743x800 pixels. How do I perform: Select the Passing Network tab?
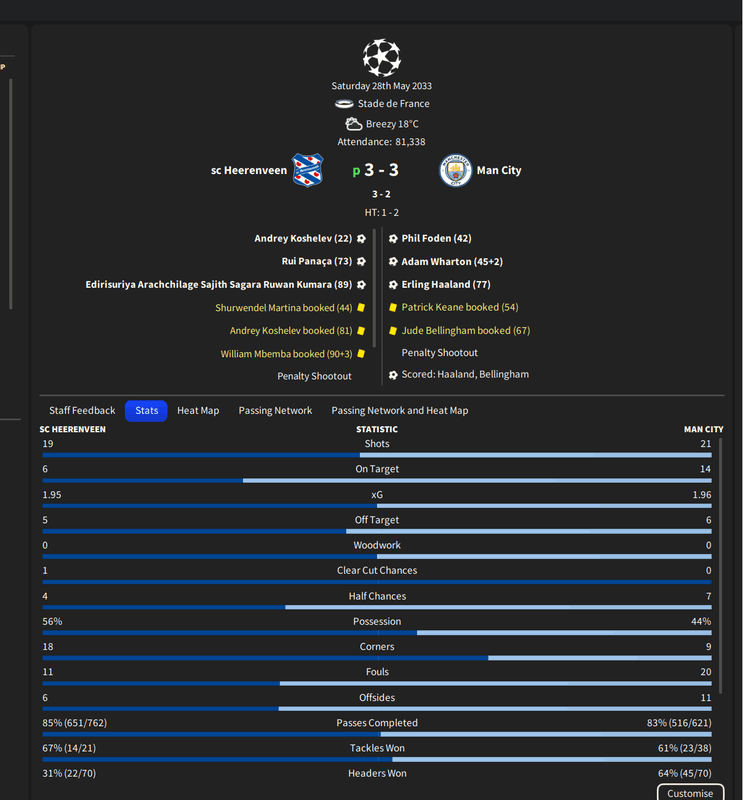(x=275, y=411)
